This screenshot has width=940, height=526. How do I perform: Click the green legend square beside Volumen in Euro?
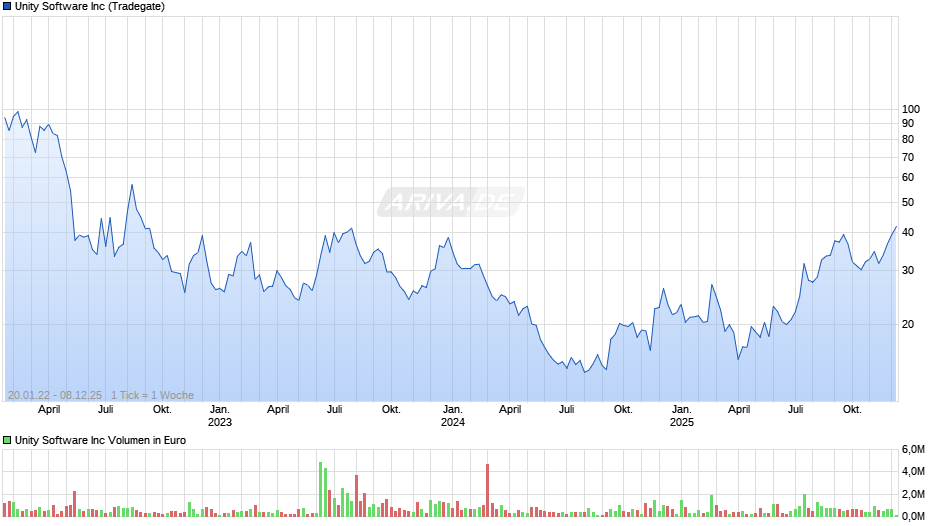click(7, 440)
